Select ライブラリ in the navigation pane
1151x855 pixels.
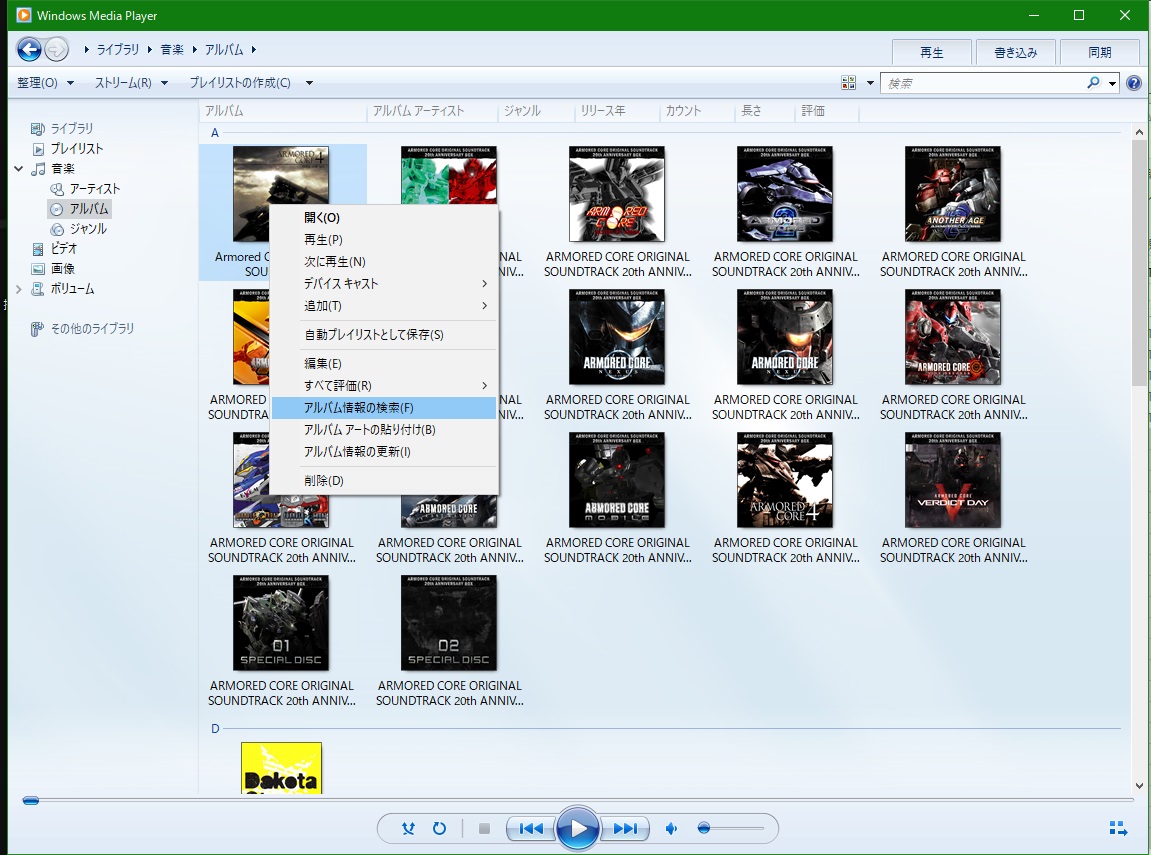point(71,128)
